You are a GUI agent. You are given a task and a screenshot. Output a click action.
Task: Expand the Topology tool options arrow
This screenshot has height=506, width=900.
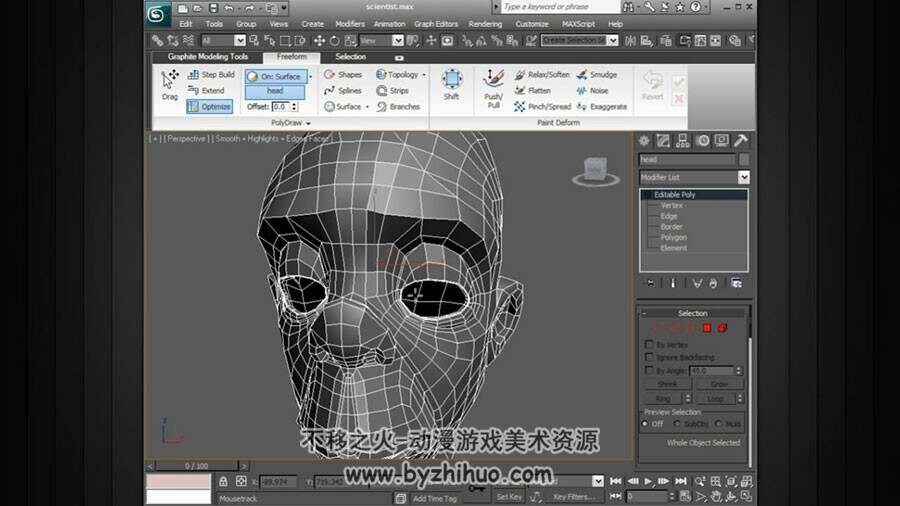click(x=424, y=75)
